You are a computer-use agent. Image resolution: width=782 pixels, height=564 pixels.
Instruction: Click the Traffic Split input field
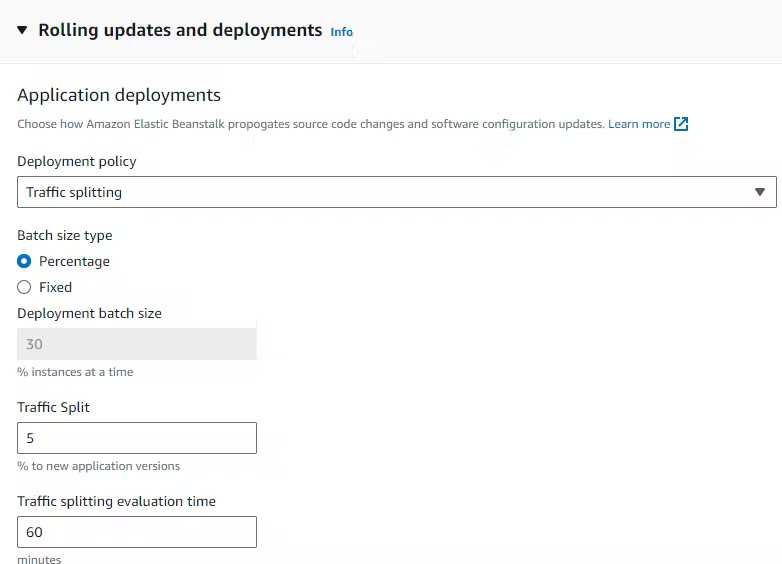click(x=137, y=438)
